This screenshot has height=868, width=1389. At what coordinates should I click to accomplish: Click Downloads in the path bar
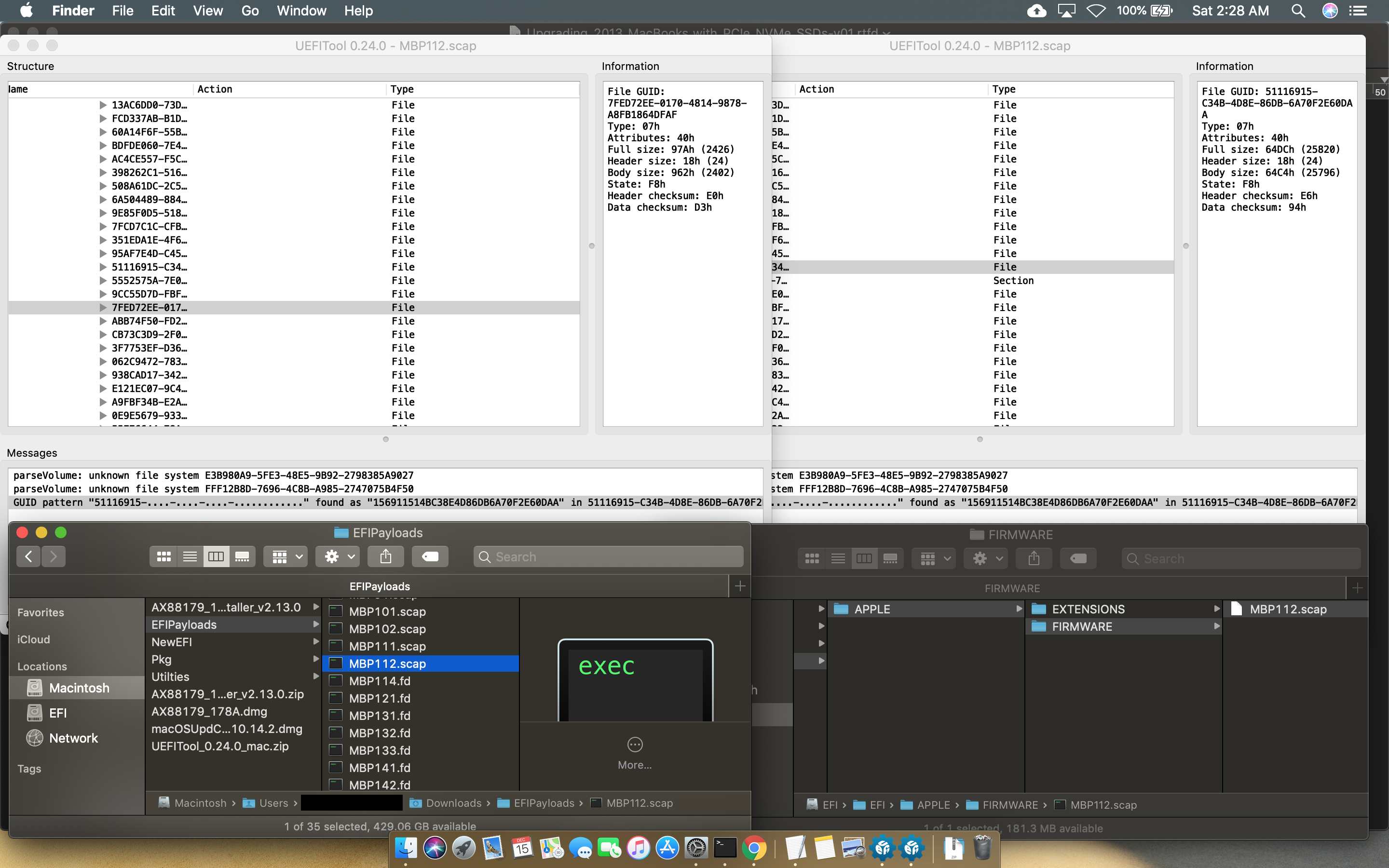(x=447, y=802)
